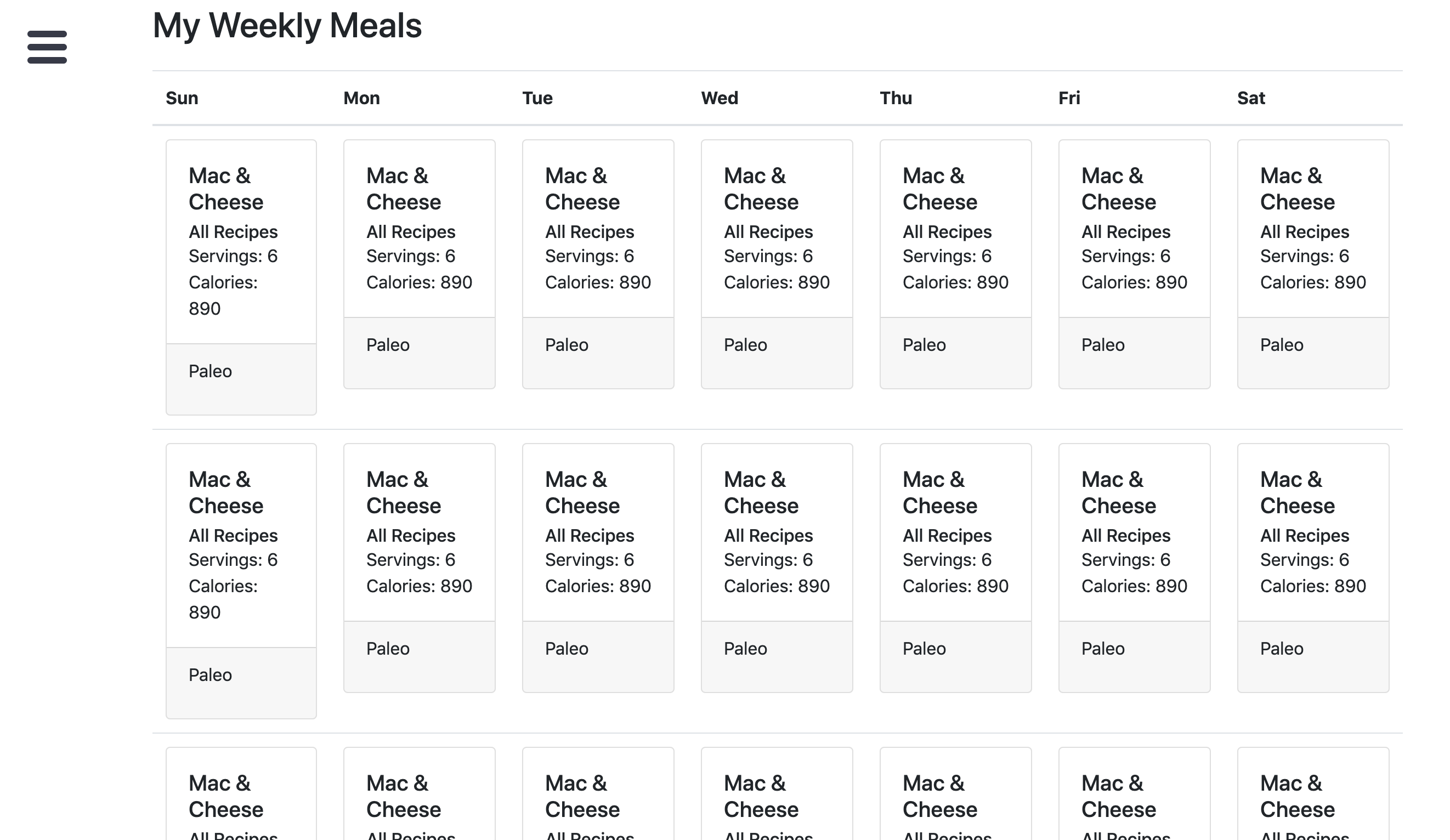Image resolution: width=1450 pixels, height=840 pixels.
Task: Click the Wed column header
Action: (720, 98)
